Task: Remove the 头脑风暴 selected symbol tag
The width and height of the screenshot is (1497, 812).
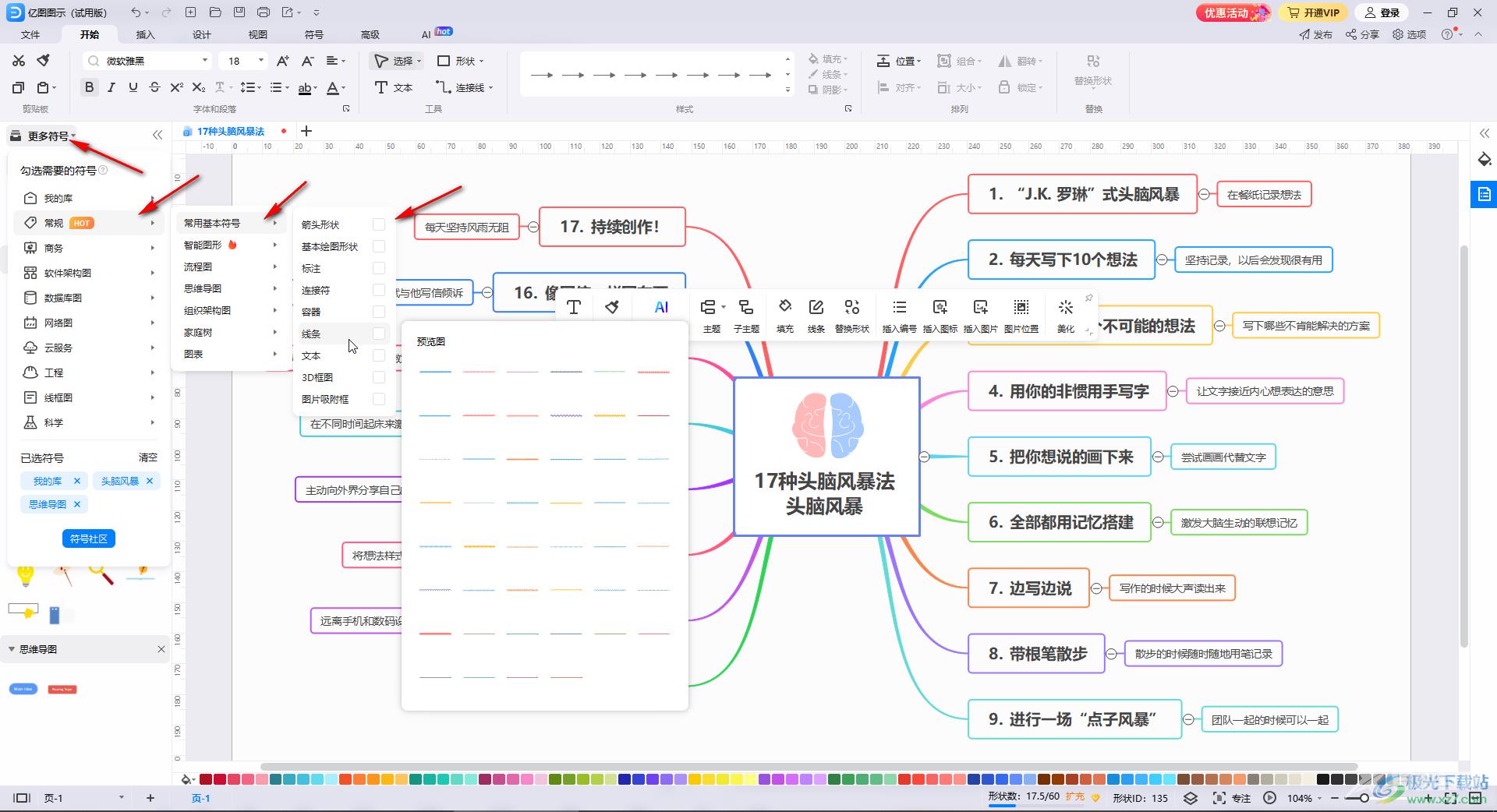Action: (x=150, y=481)
